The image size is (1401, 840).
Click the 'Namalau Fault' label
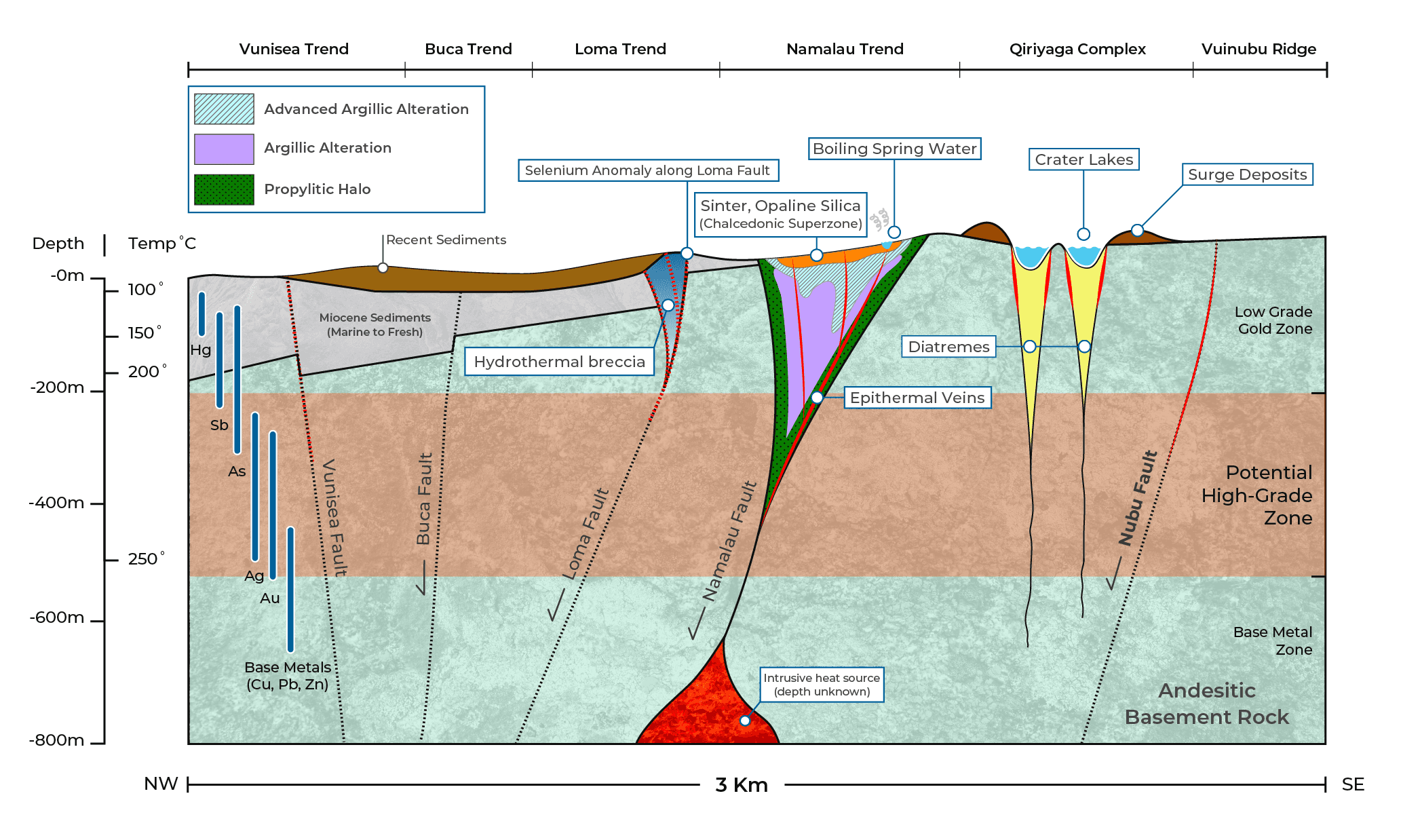730,541
